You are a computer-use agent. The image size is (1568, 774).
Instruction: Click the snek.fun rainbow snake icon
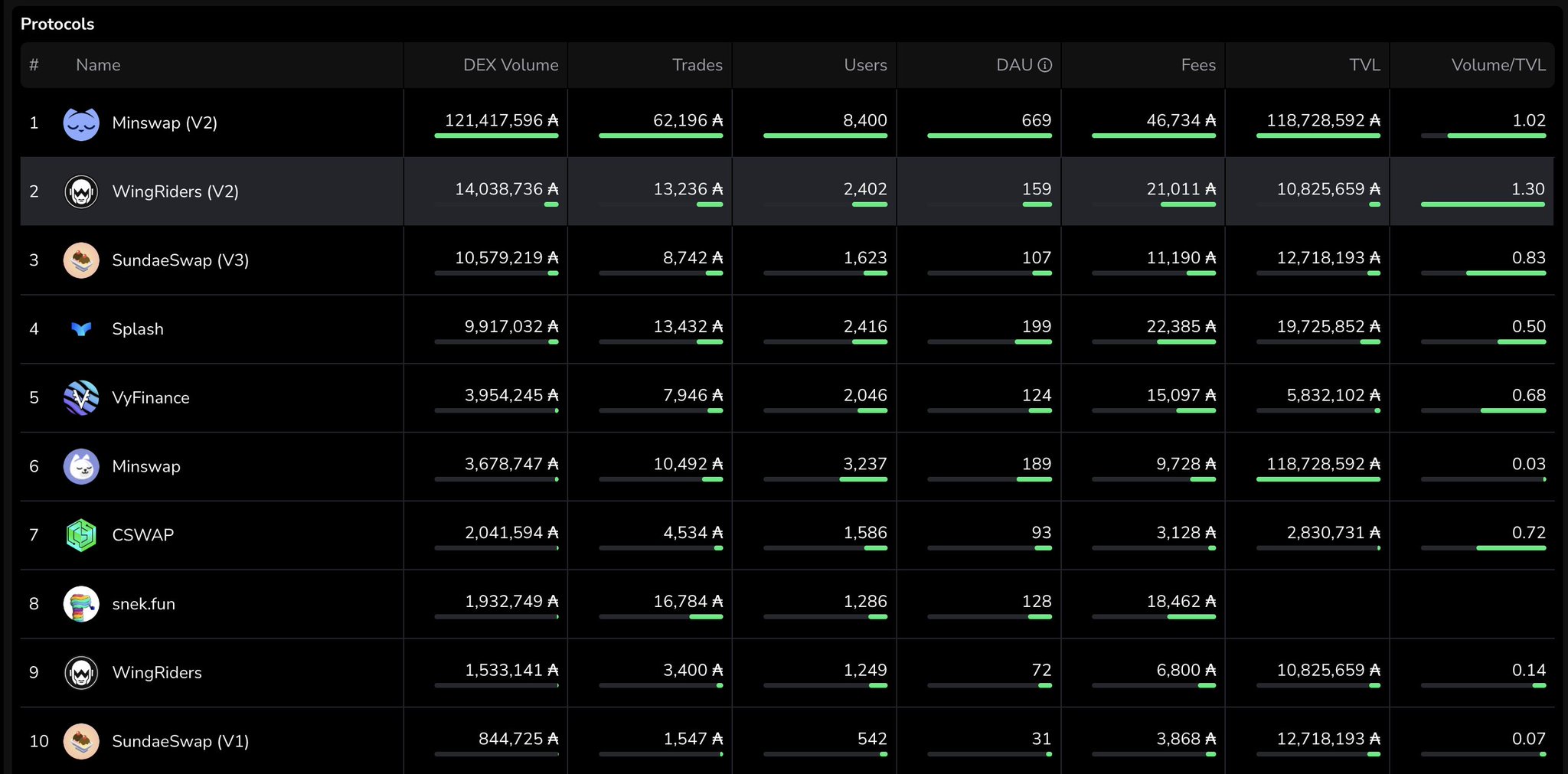81,604
